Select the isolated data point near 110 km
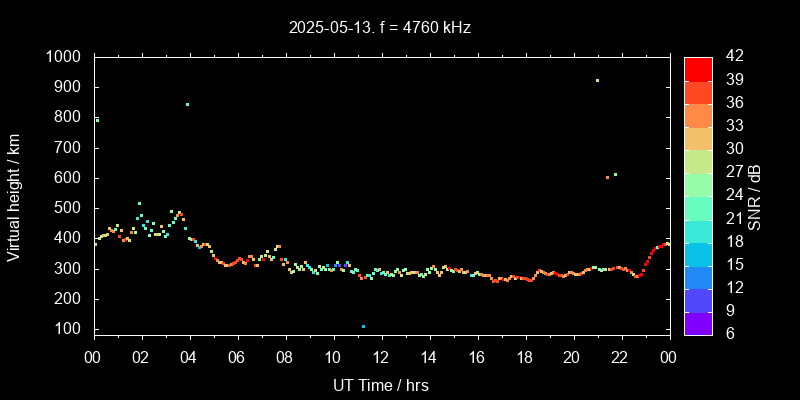 click(363, 326)
